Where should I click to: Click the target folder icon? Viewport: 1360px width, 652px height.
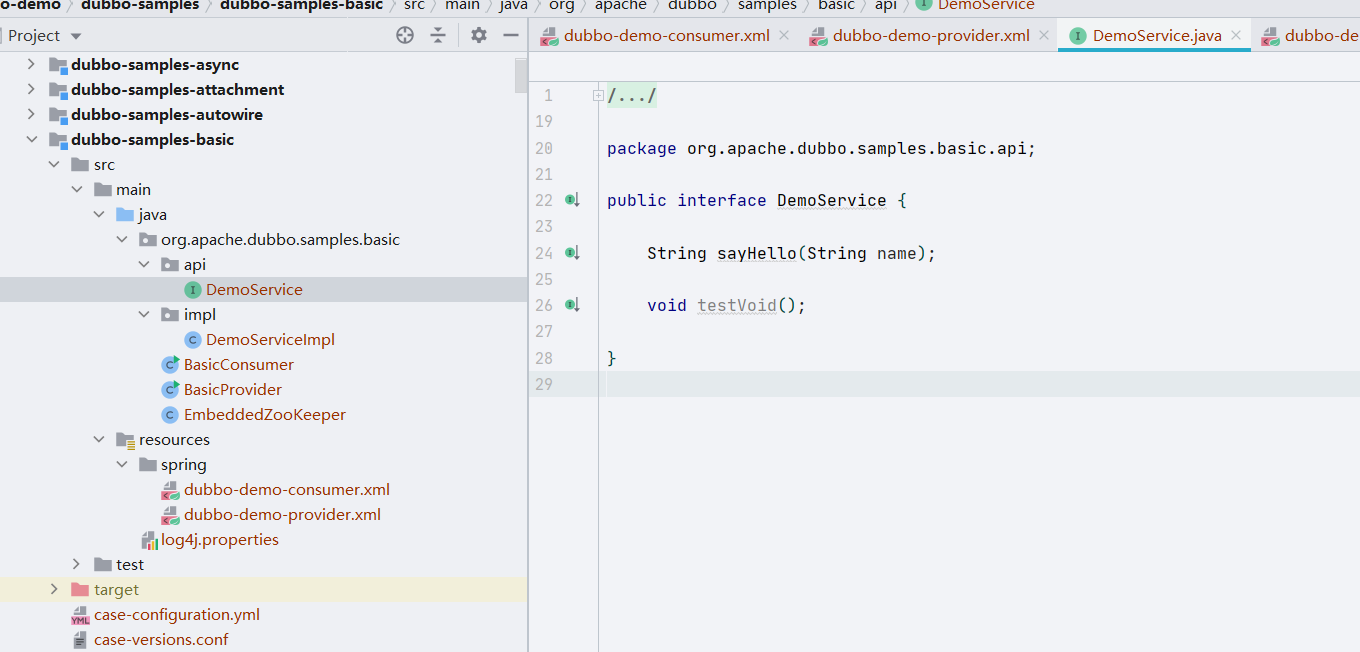point(80,589)
